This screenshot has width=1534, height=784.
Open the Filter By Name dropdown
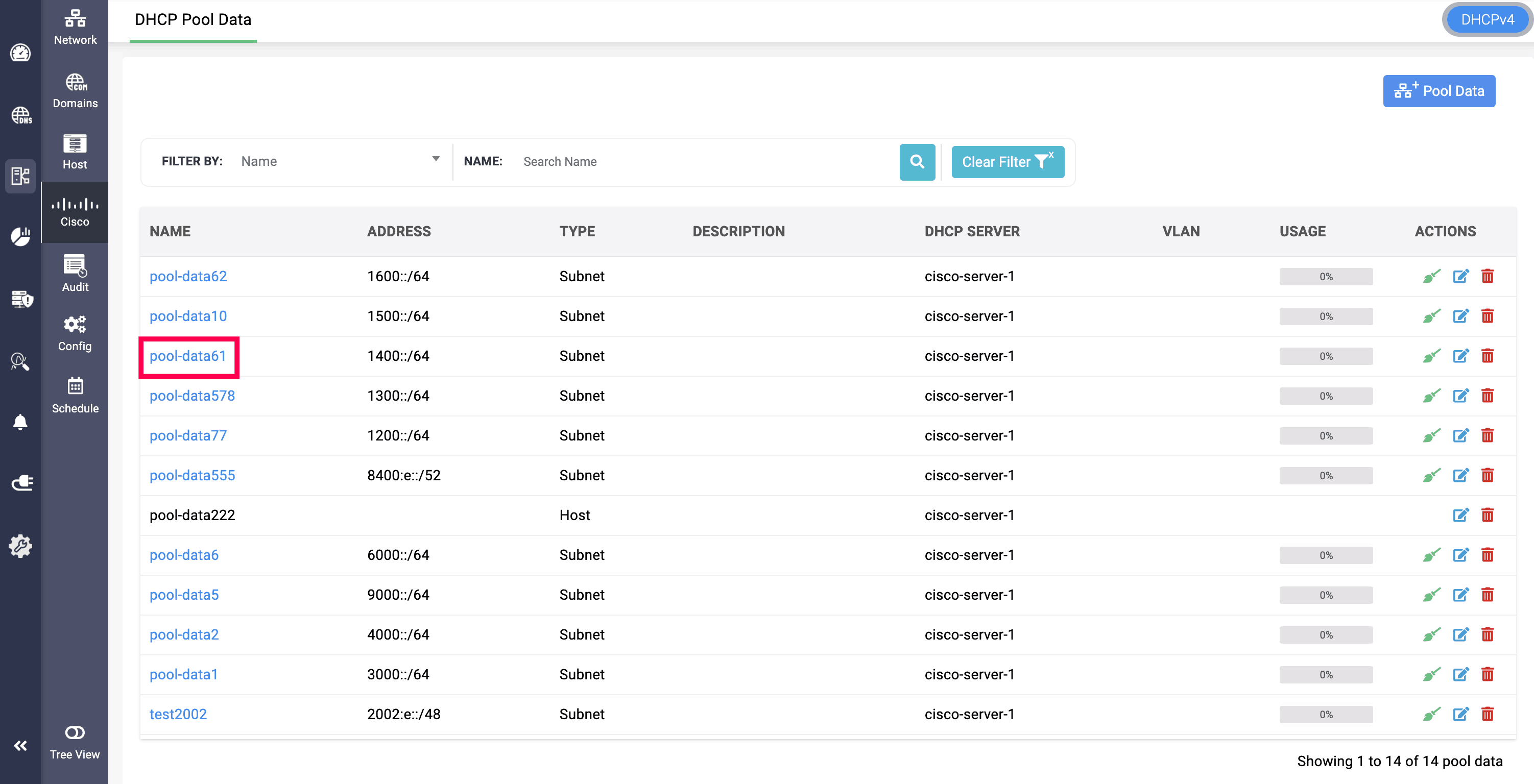tap(340, 161)
